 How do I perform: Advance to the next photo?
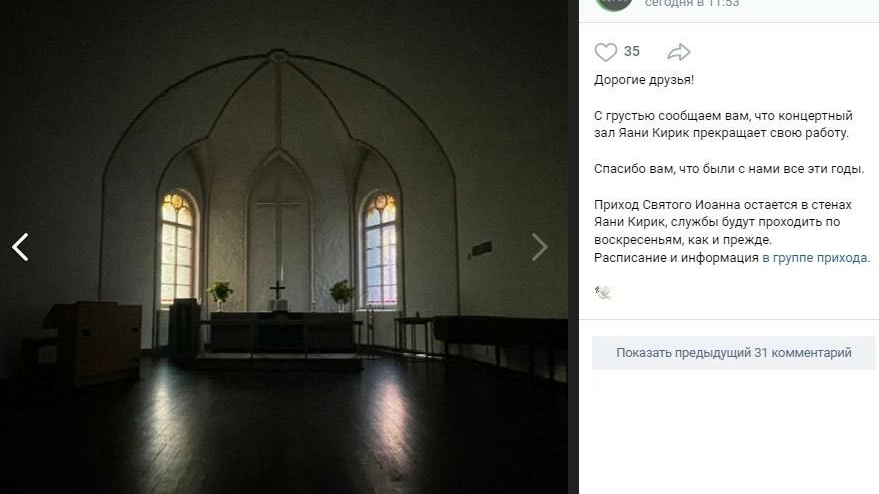coord(539,247)
